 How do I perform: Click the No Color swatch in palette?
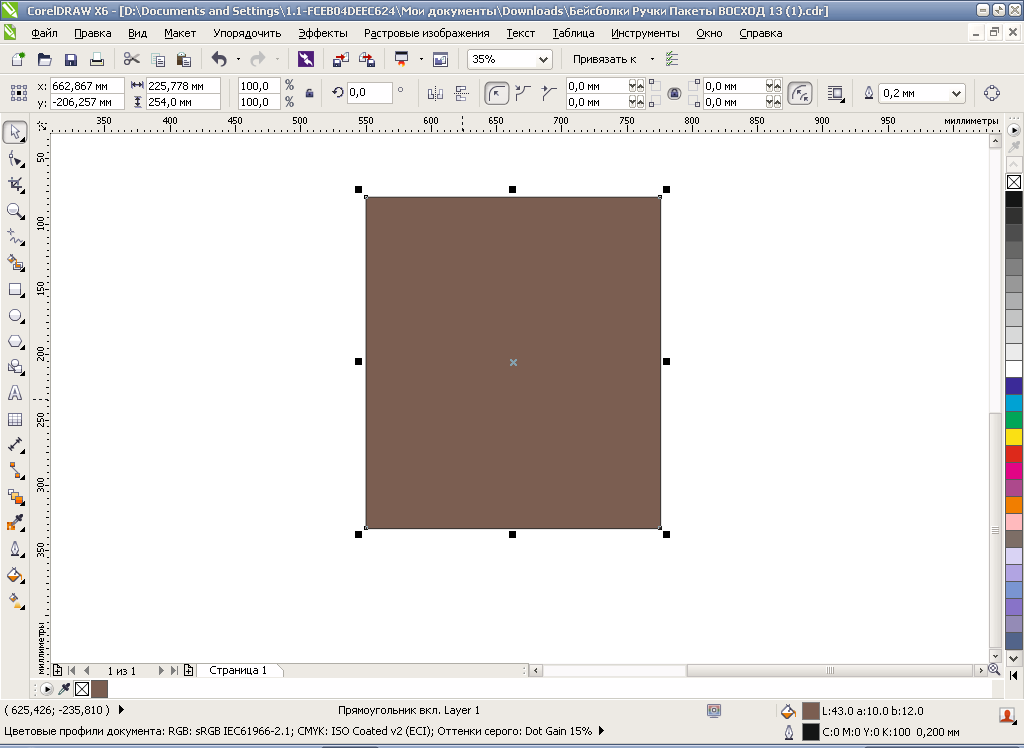pos(1014,182)
